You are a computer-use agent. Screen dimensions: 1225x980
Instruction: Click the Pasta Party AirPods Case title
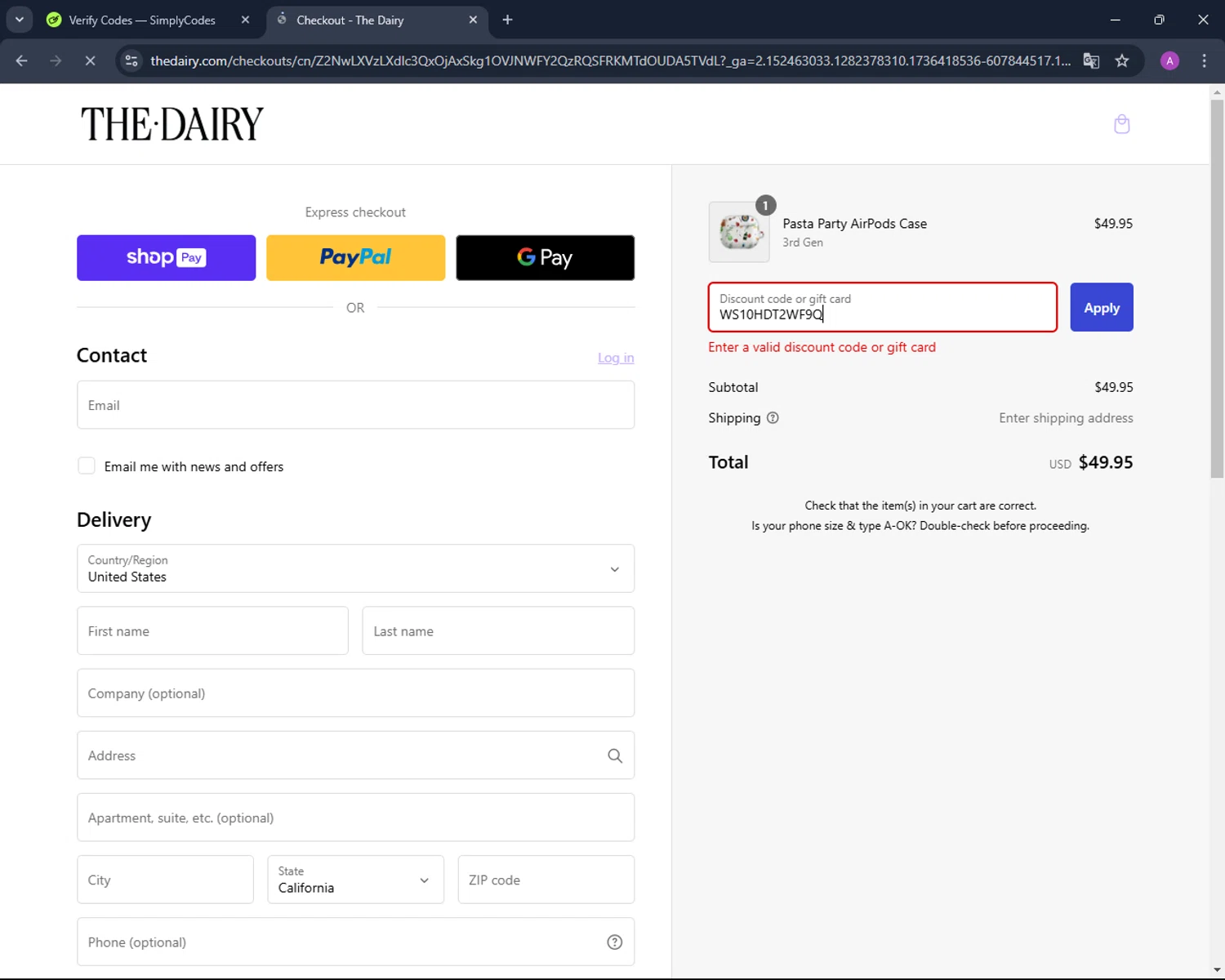(x=854, y=224)
